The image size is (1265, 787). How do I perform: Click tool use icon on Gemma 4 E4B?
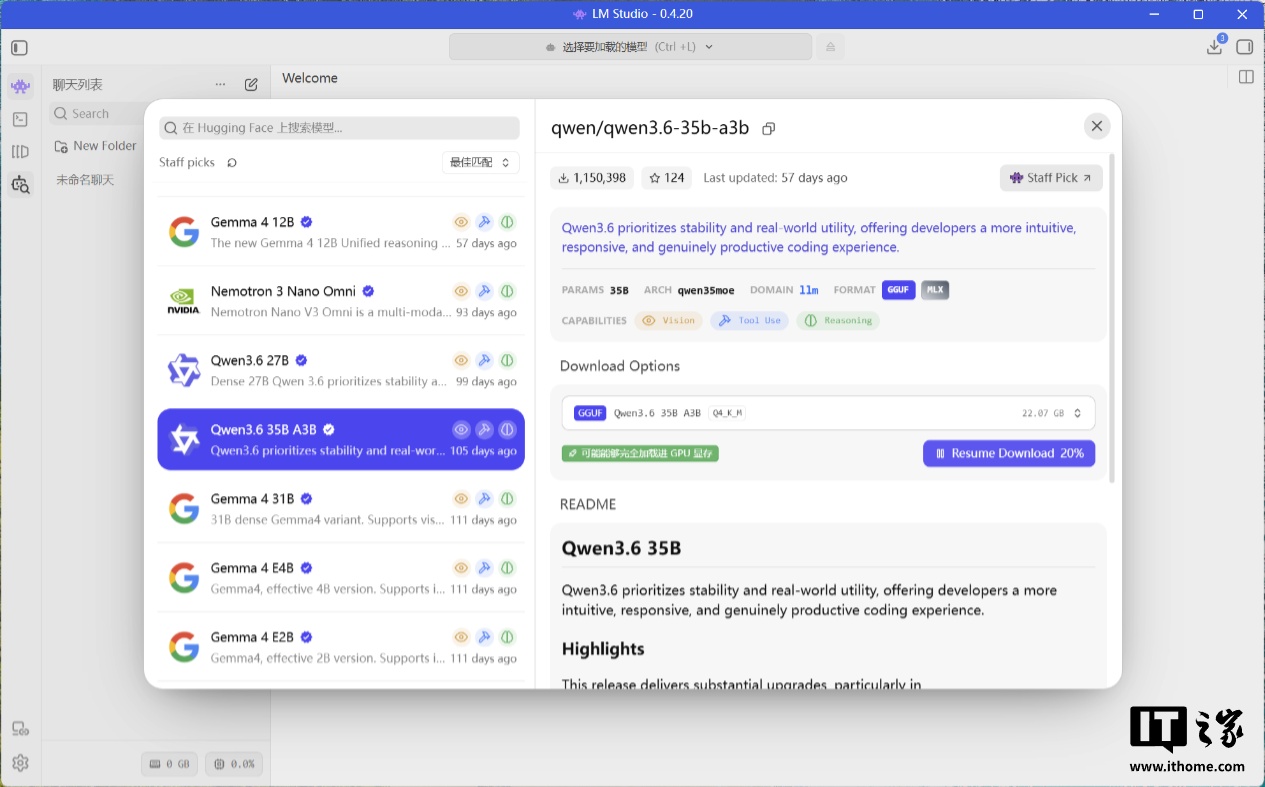tap(484, 568)
